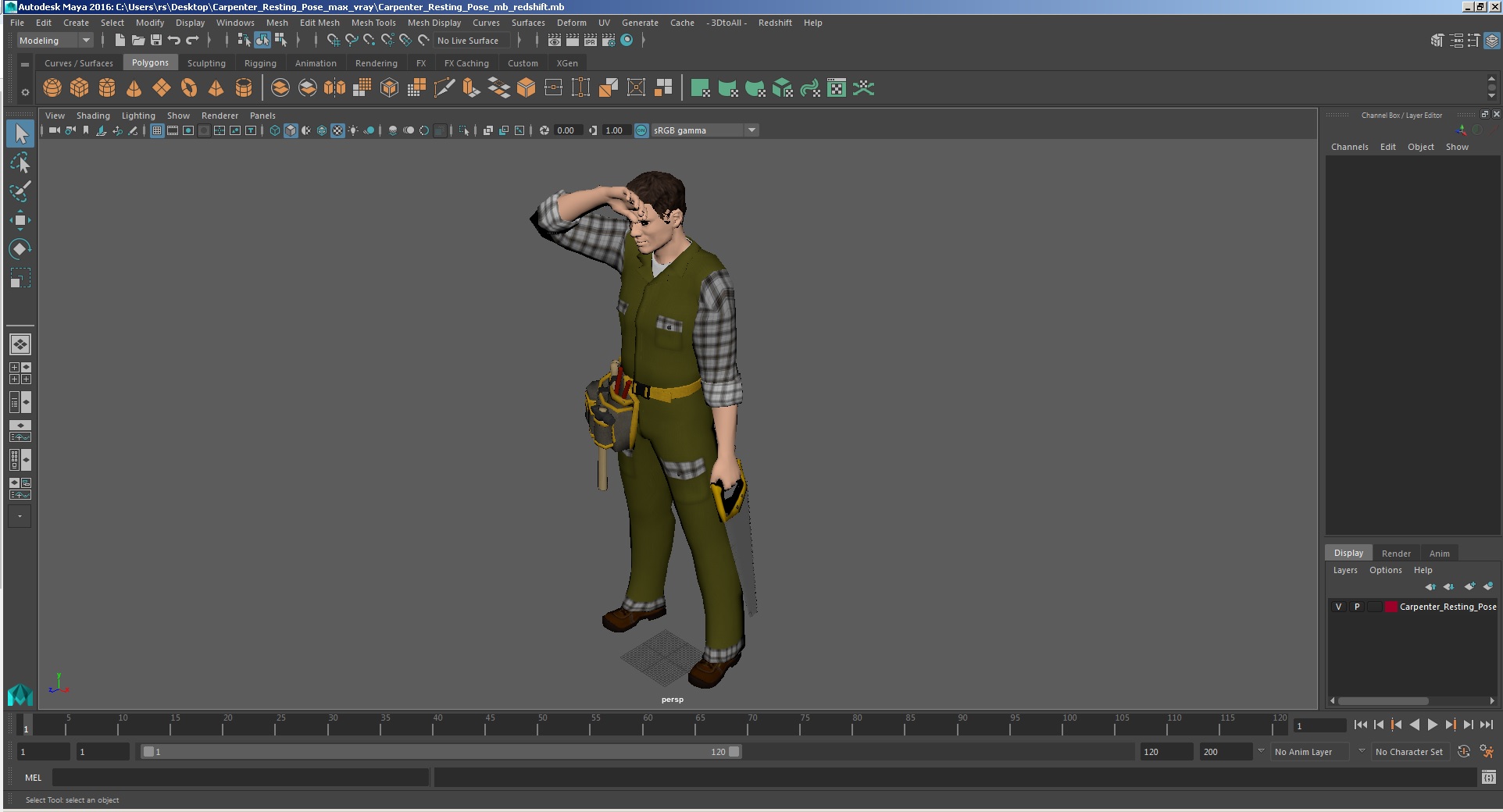
Task: Switch to four view layout
Action: click(x=20, y=373)
